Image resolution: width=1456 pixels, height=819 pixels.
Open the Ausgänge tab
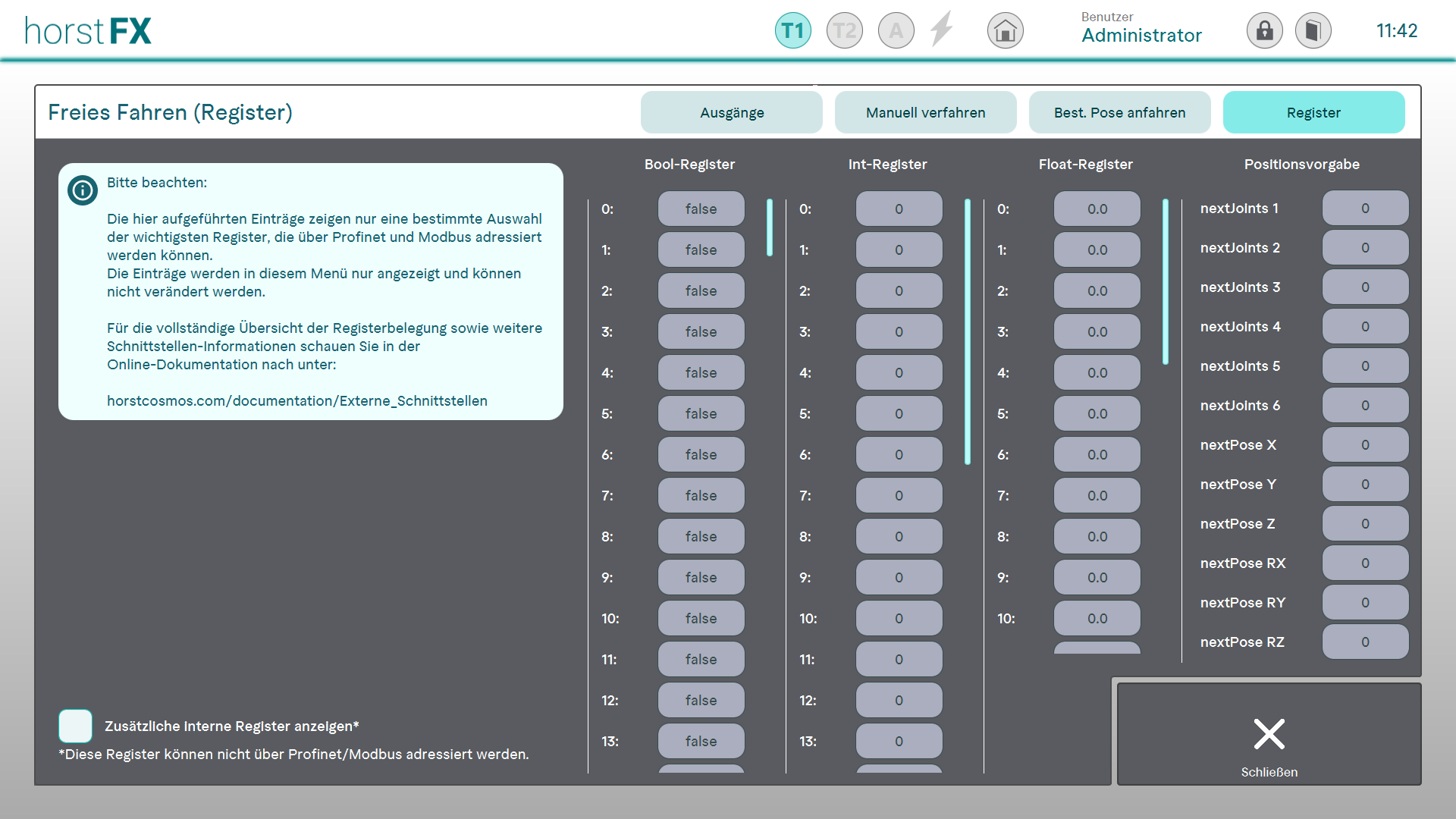pos(731,113)
